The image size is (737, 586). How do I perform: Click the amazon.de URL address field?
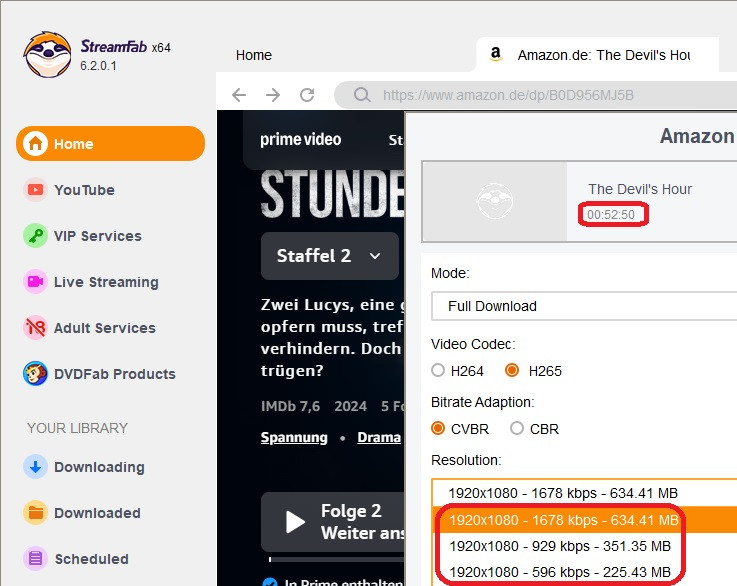[x=540, y=96]
